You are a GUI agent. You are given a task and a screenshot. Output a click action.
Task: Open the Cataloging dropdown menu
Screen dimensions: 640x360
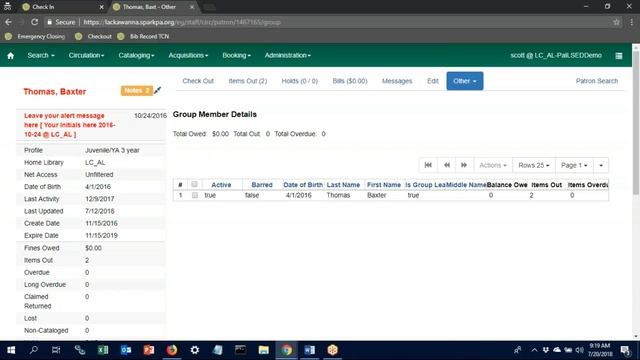pyautogui.click(x=136, y=56)
